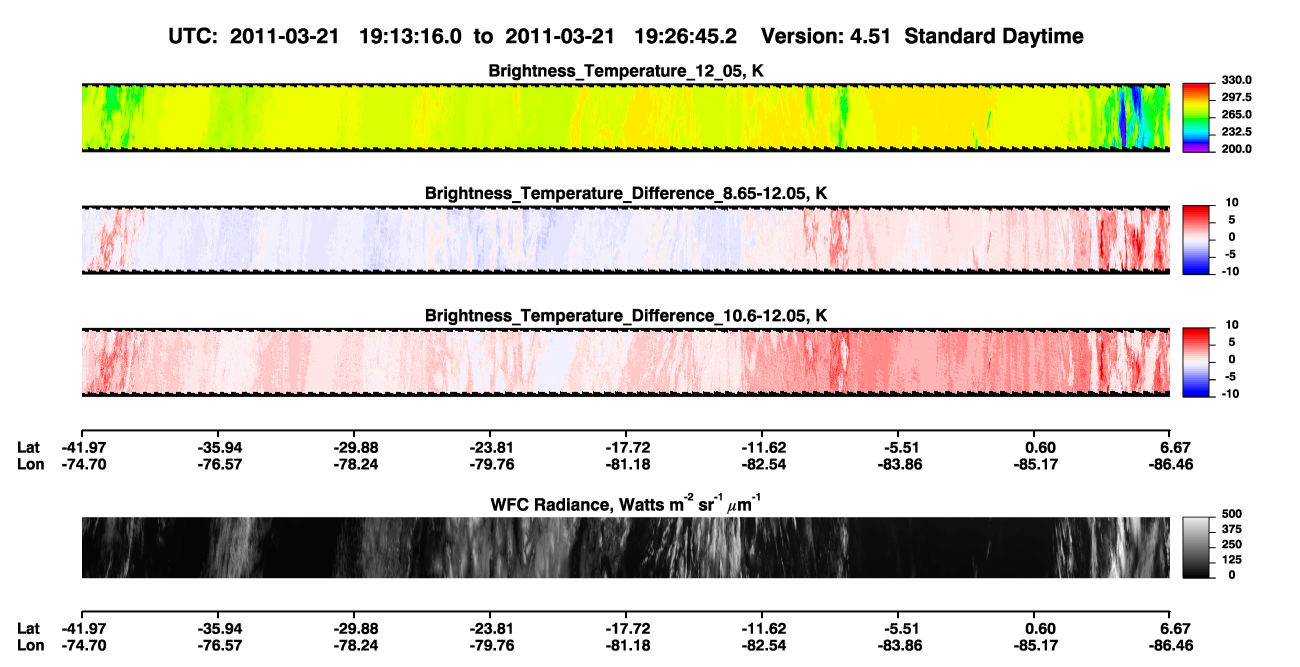Screen dimensions: 1300x667
Task: Click the 250 label on the grayscale colorbar
Action: 1234,546
